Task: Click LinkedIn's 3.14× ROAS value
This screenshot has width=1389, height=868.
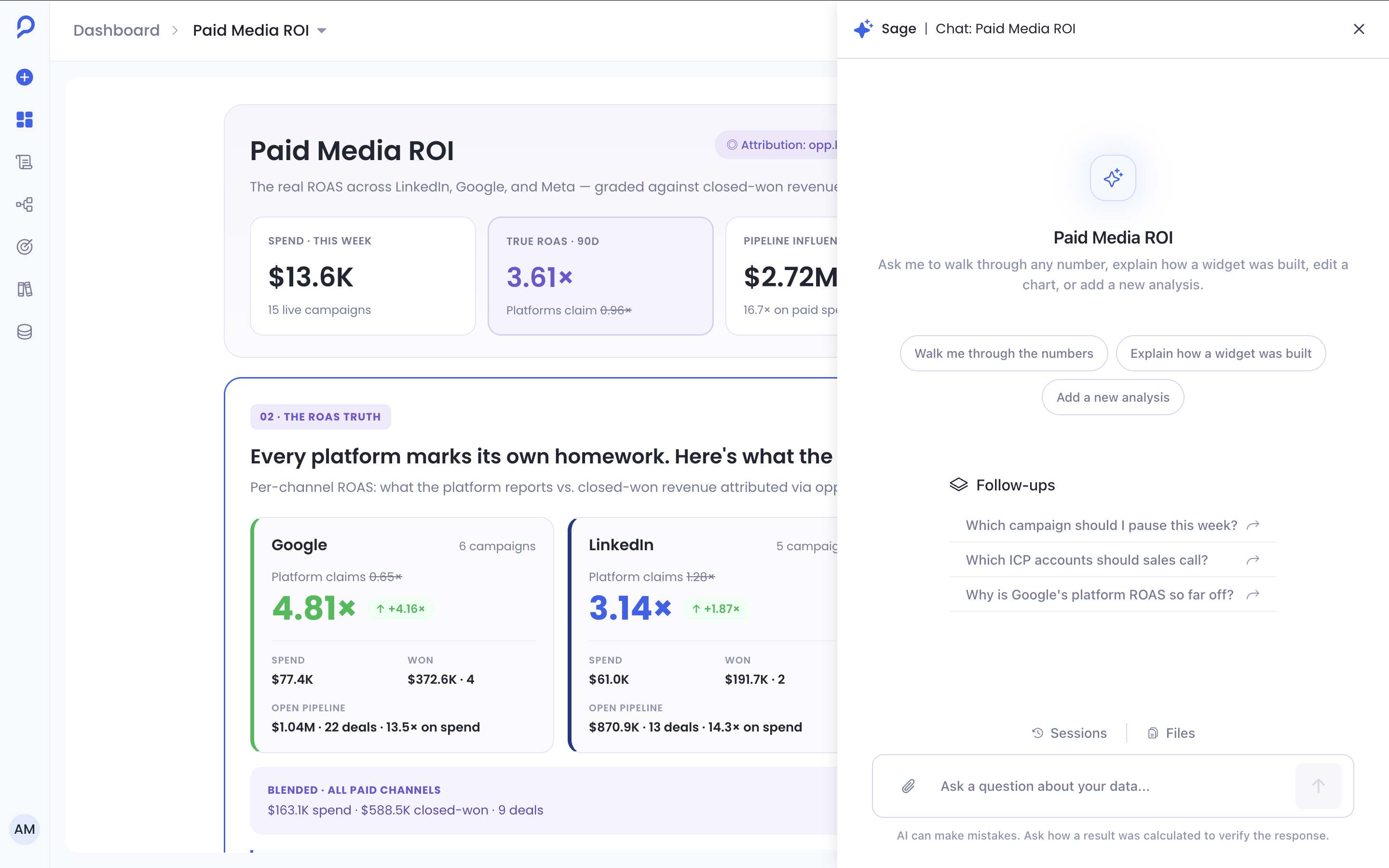Action: point(630,608)
